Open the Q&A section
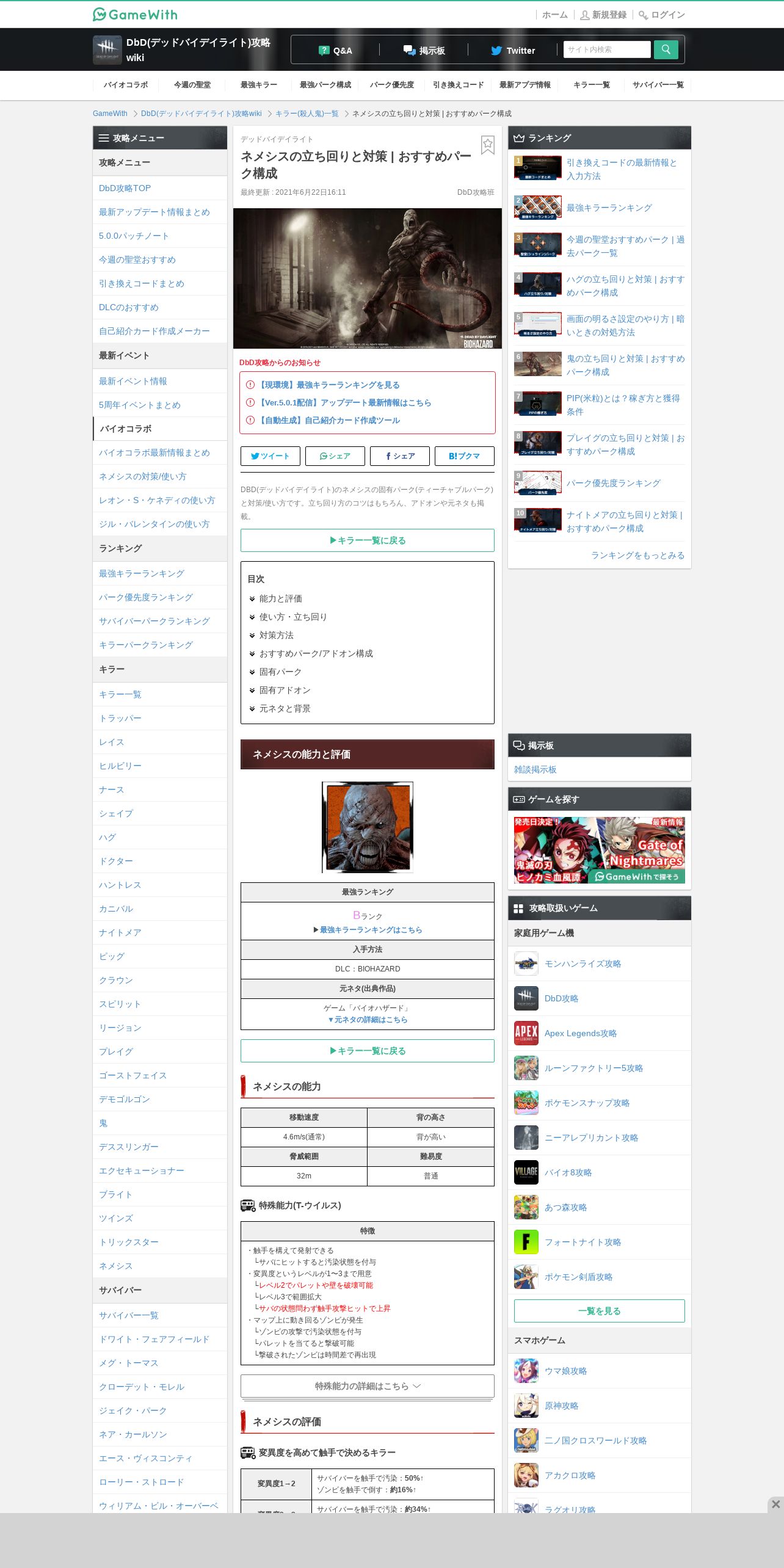This screenshot has height=1568, width=784. click(335, 51)
